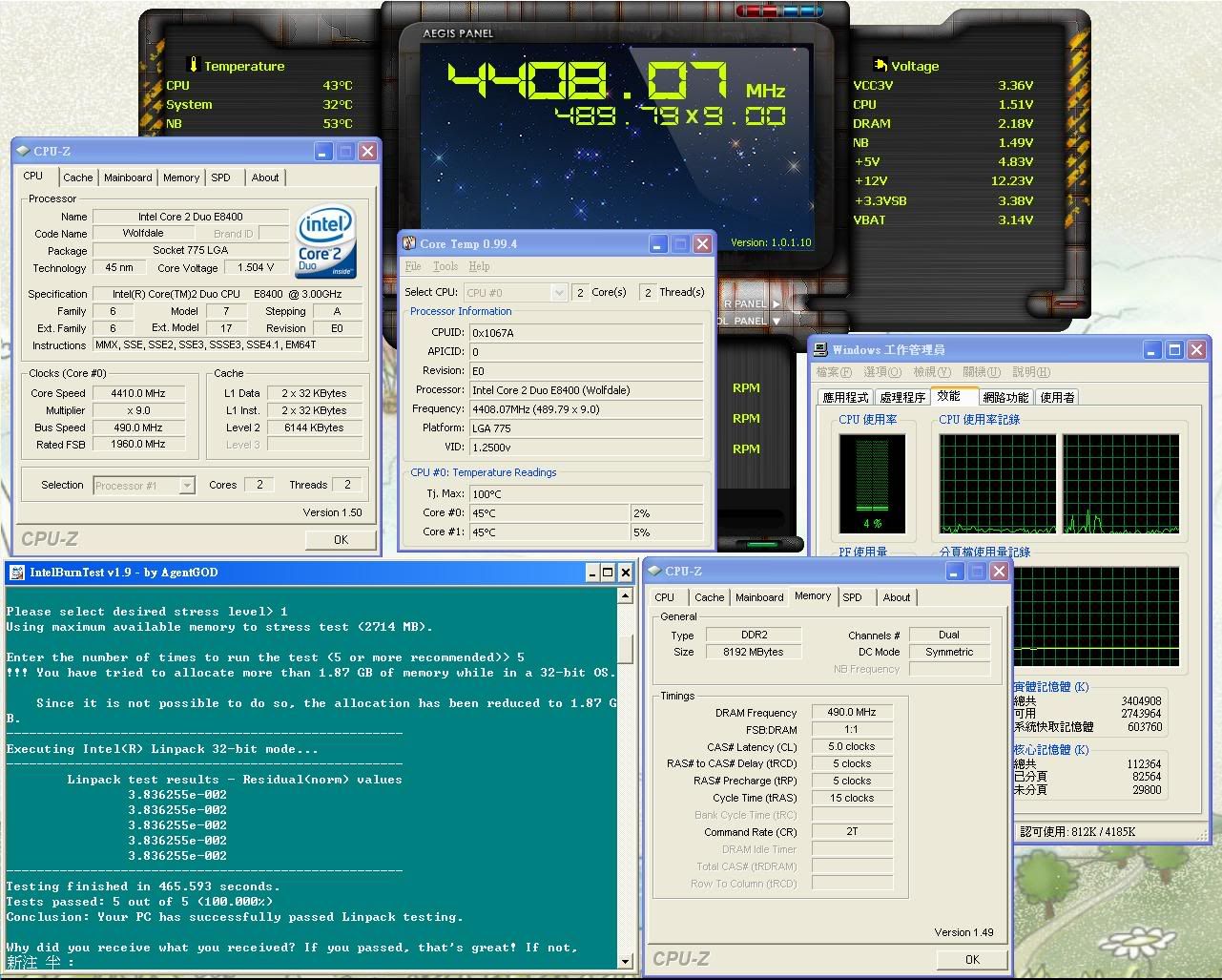
Task: Click OK in the CPU-Z Memory window
Action: pos(972,960)
